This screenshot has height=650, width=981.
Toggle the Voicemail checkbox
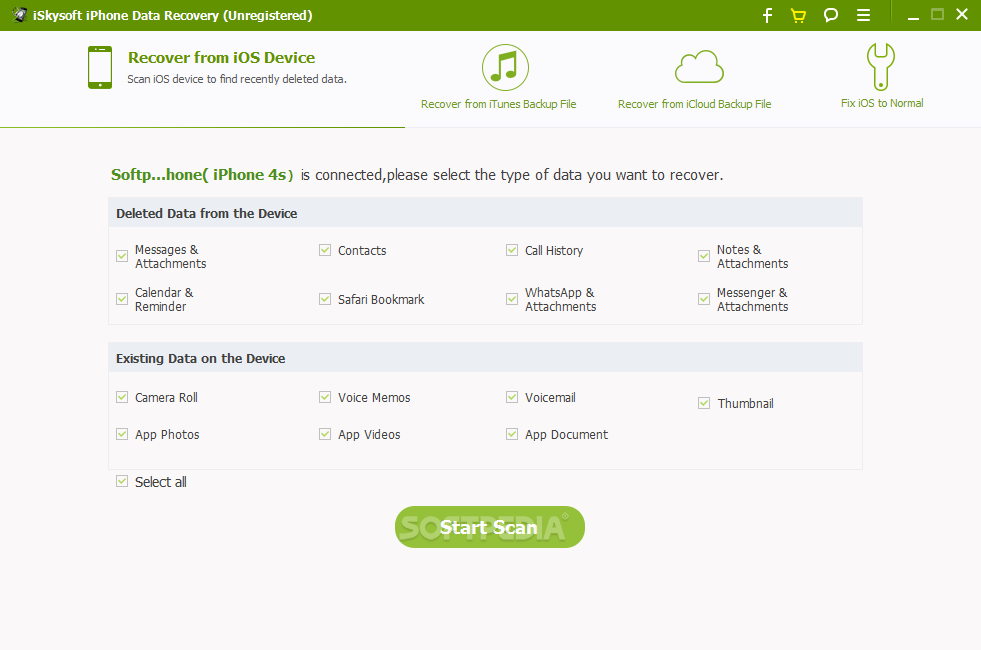[512, 397]
